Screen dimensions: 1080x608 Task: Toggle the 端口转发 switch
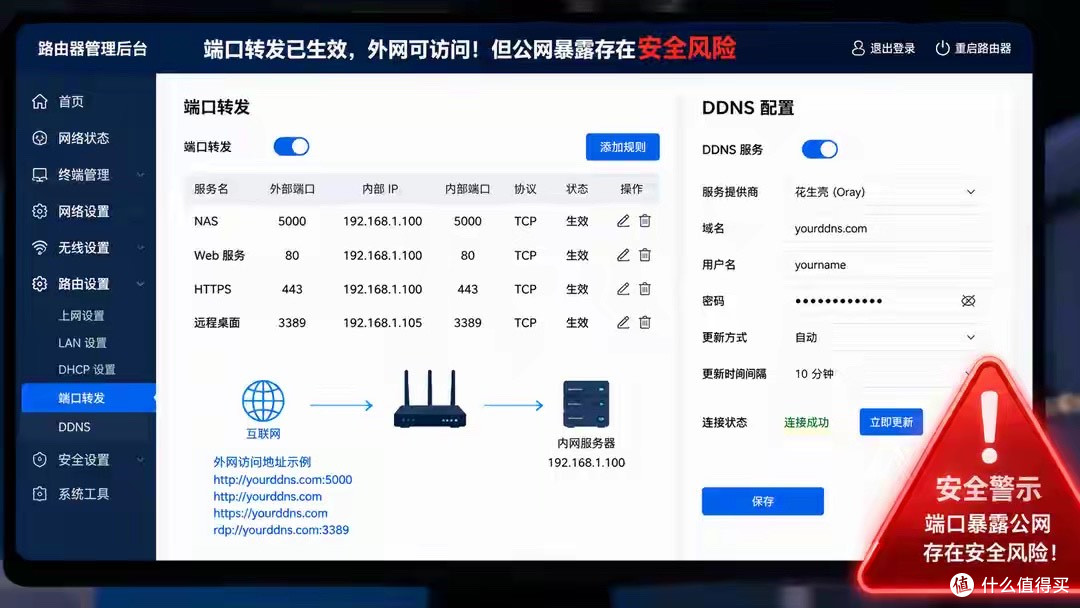click(x=291, y=147)
